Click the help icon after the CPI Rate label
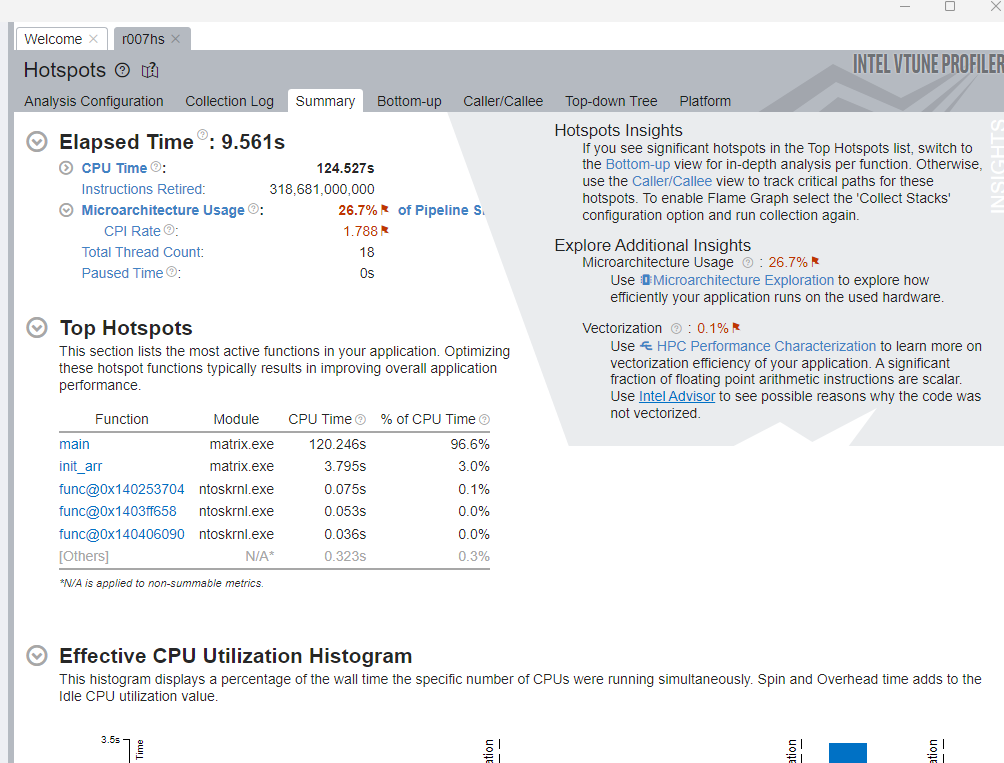1004x763 pixels. [x=169, y=230]
